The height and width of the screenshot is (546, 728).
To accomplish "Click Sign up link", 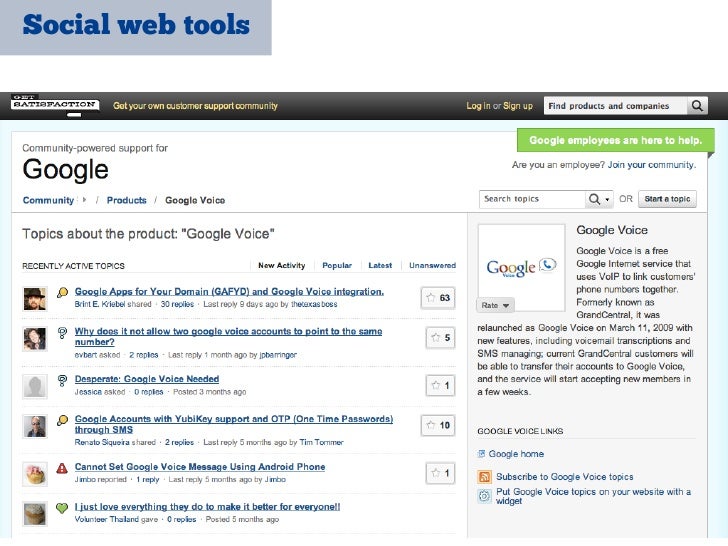I will tap(518, 106).
